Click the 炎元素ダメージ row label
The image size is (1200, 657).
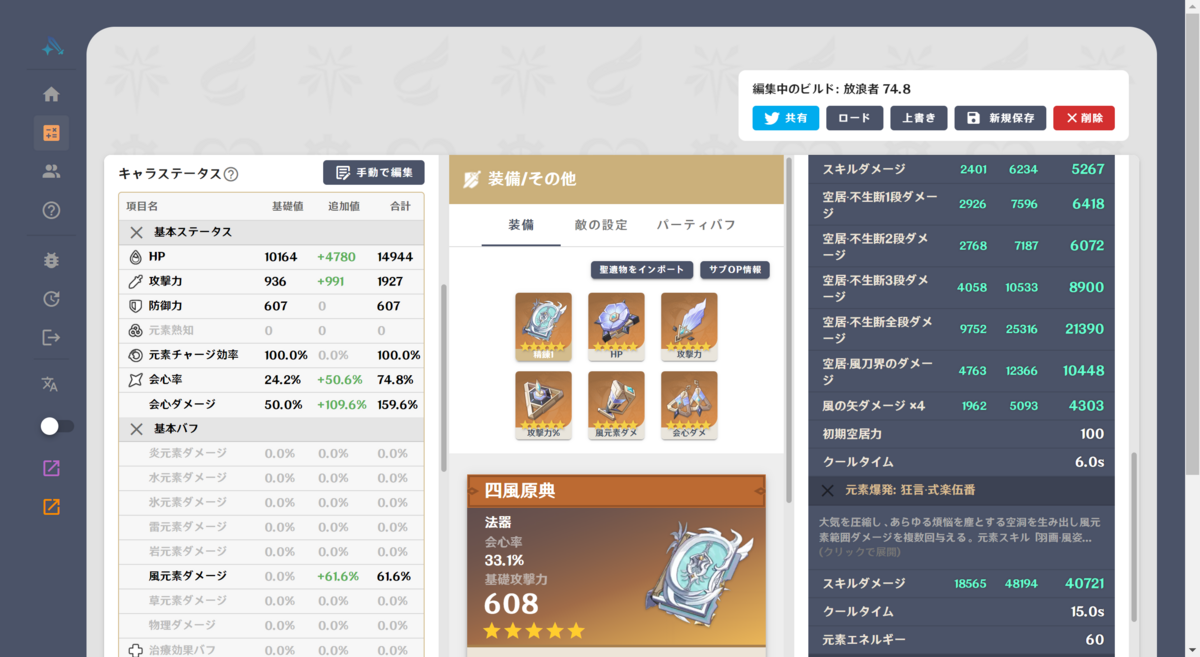click(x=188, y=453)
